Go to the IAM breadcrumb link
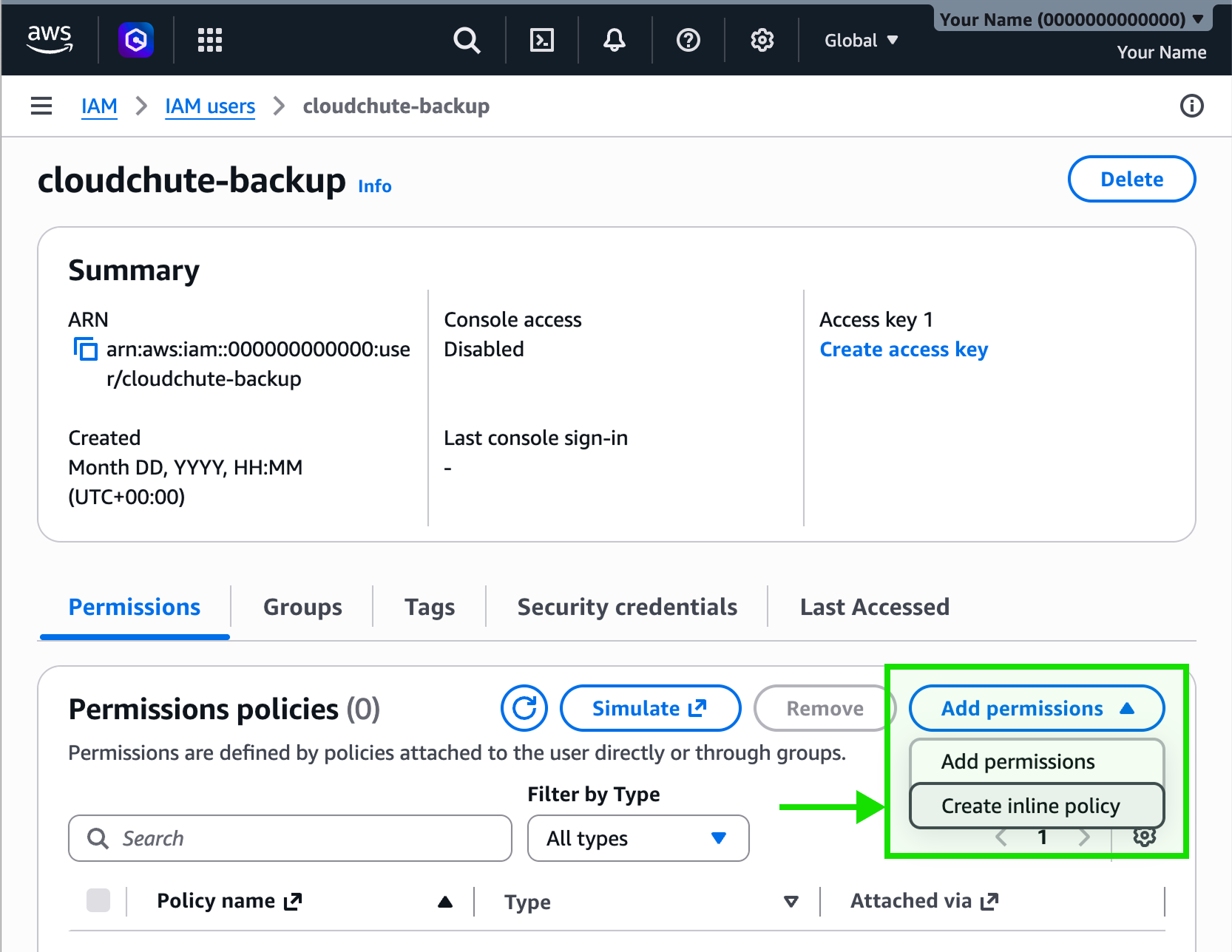This screenshot has height=952, width=1232. click(x=99, y=106)
